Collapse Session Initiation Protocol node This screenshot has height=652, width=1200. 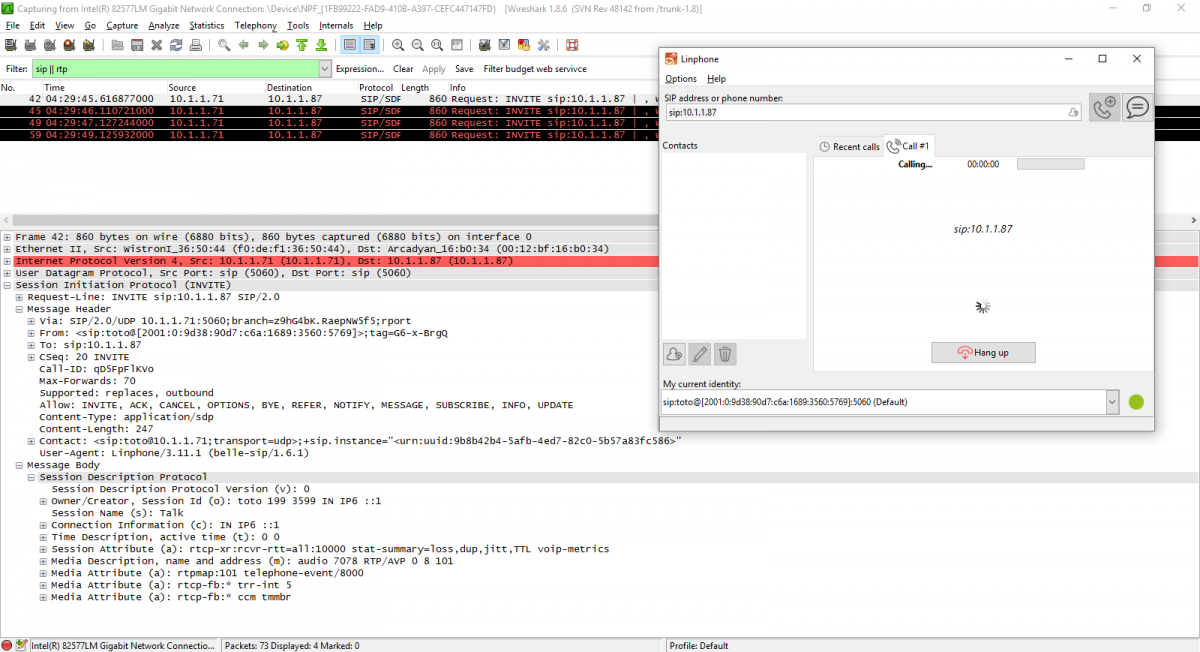[x=8, y=285]
